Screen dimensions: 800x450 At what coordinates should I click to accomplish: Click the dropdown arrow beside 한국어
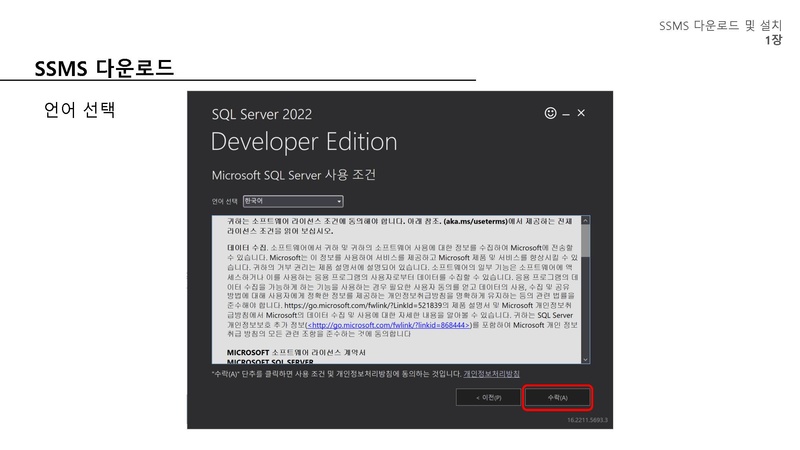(x=339, y=201)
